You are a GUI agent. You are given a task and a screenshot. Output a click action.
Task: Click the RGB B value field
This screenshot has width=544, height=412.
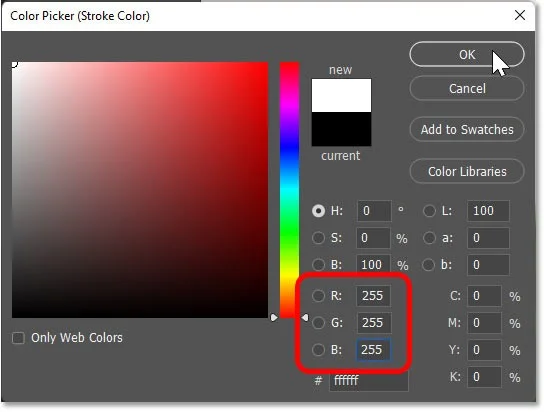click(x=373, y=350)
